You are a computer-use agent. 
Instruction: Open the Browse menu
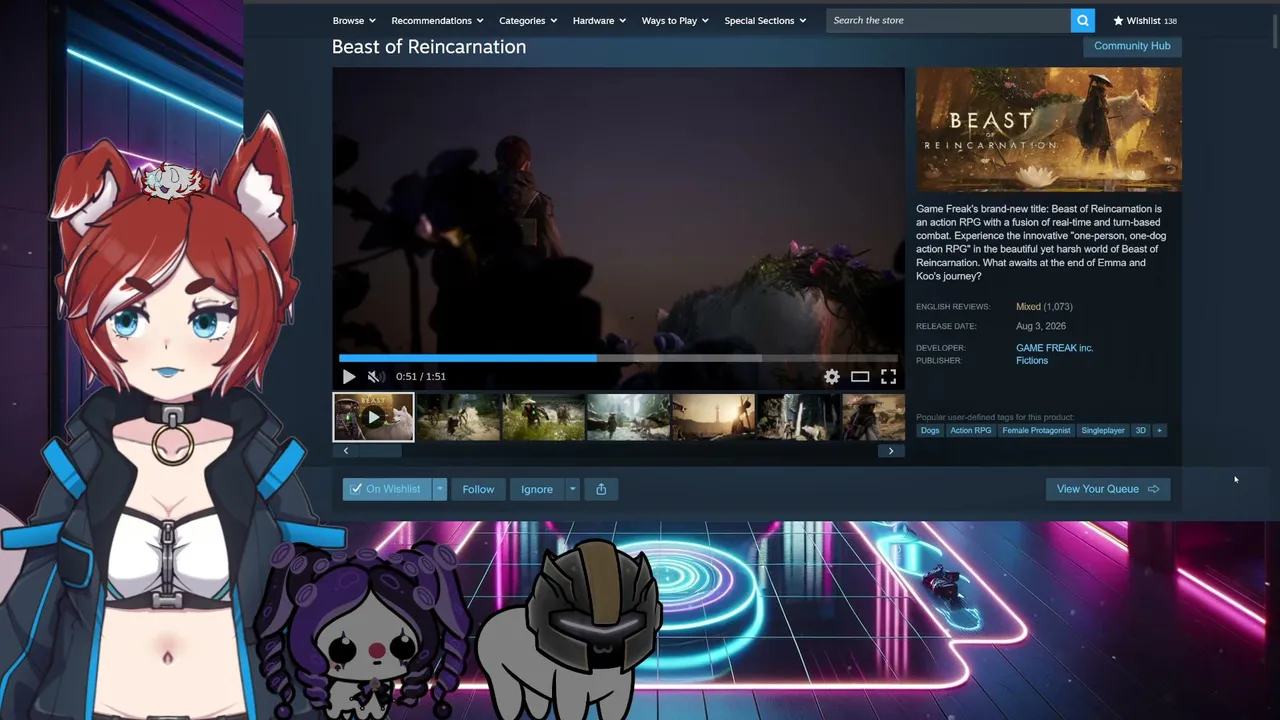(x=354, y=20)
